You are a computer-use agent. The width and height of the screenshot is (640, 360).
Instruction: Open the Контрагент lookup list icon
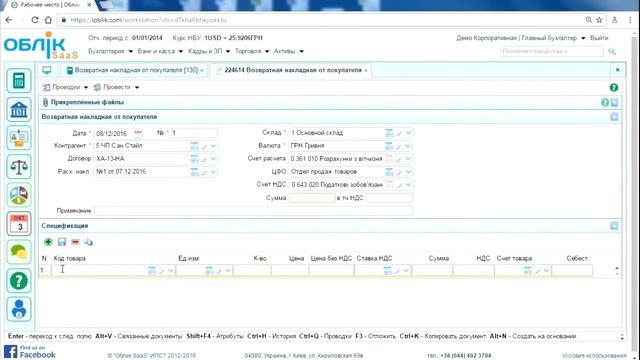(194, 146)
